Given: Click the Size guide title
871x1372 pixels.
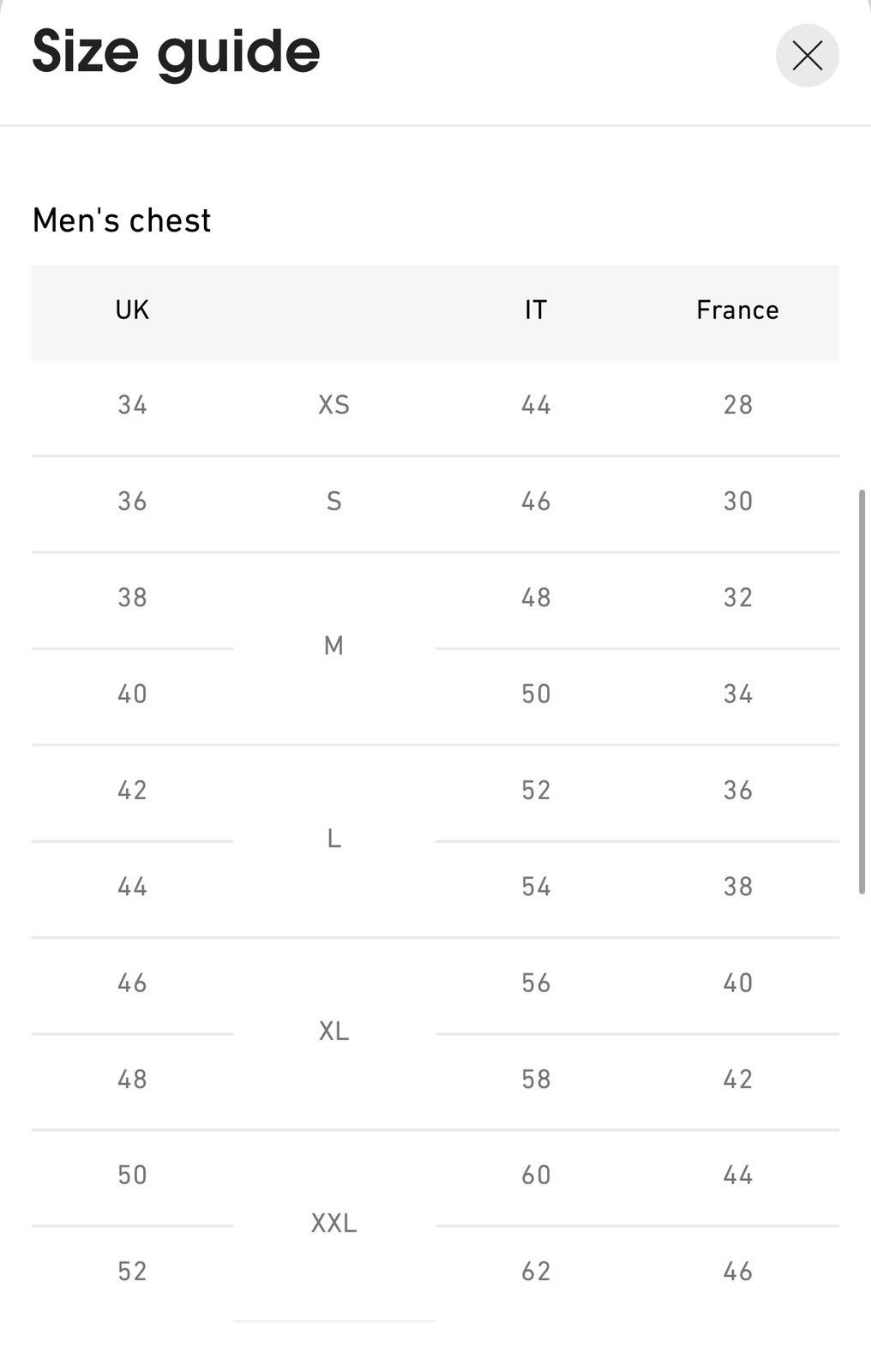Looking at the screenshot, I should coord(176,54).
